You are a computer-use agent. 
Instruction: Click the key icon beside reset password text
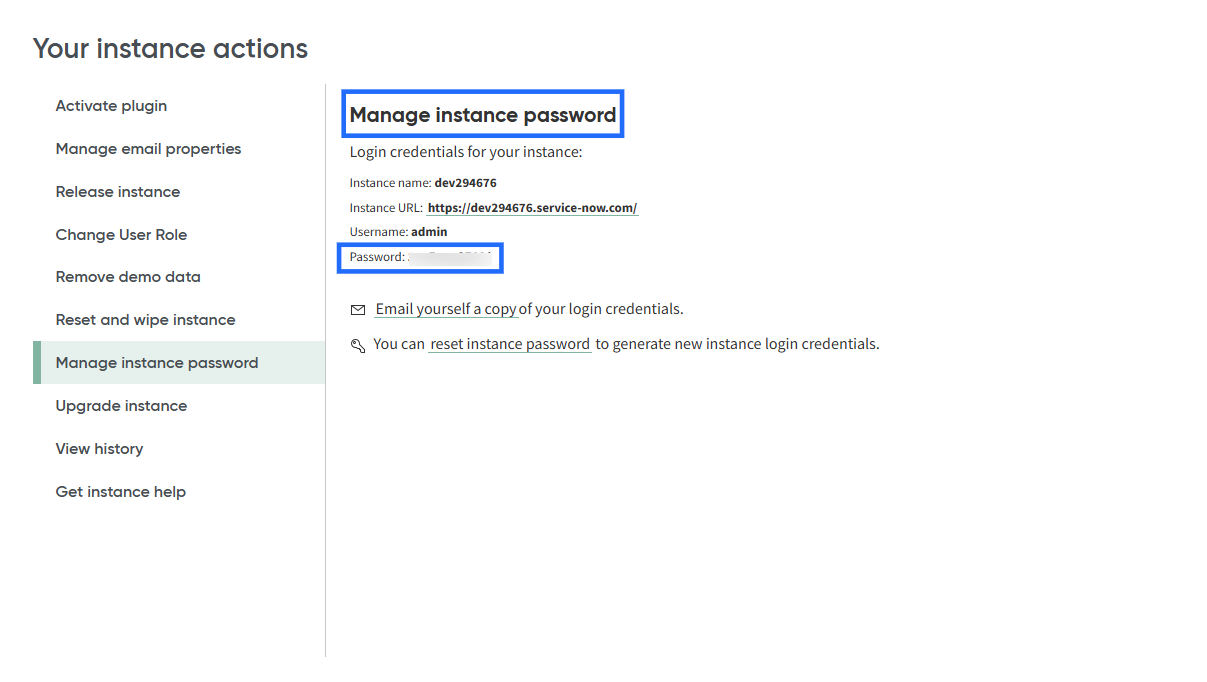click(x=358, y=345)
